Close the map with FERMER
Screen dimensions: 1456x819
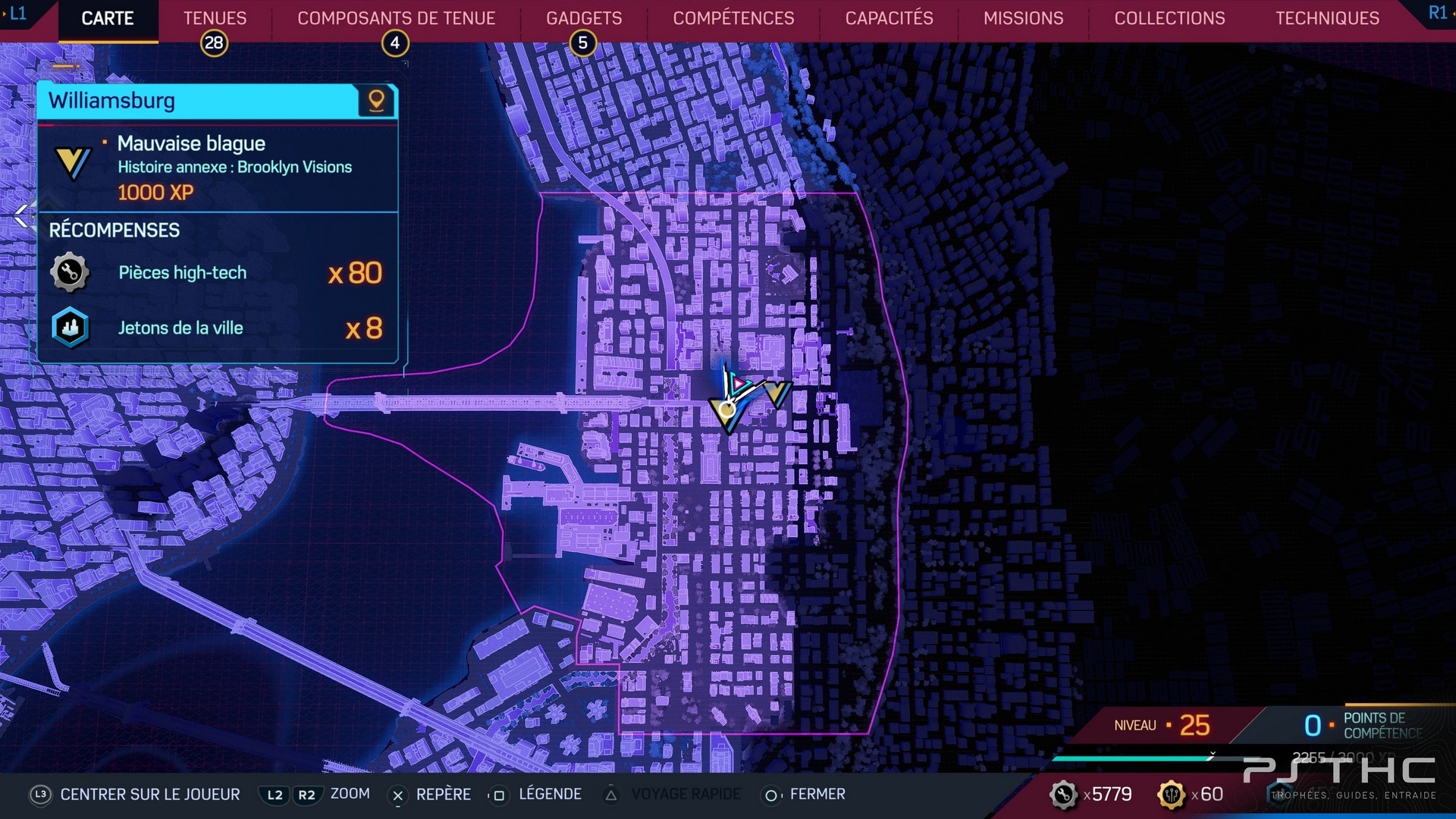[817, 794]
